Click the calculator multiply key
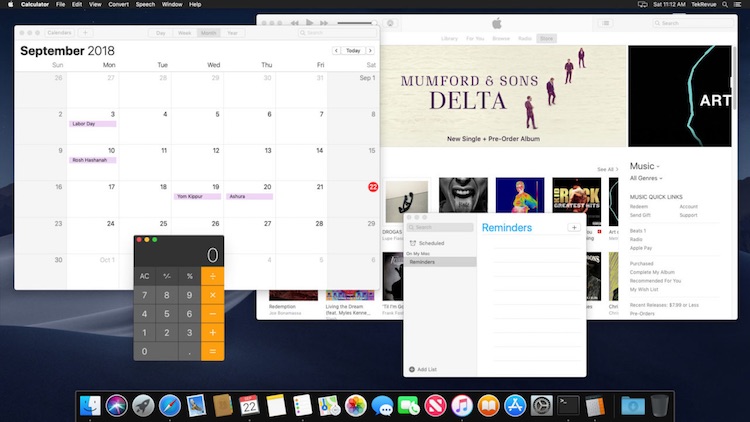This screenshot has height=422, width=750. [213, 295]
